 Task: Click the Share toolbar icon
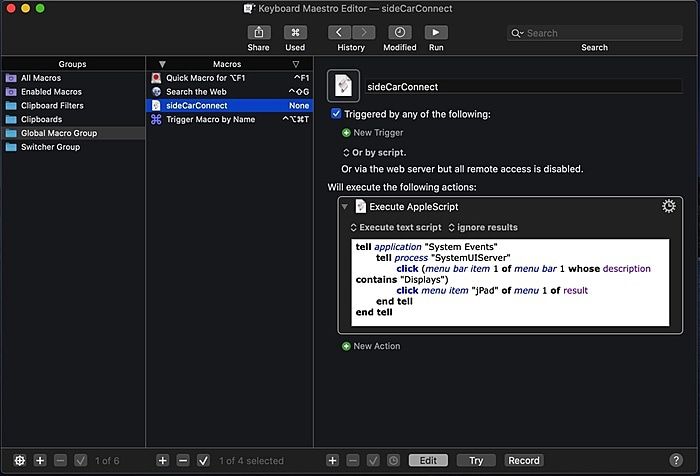coord(258,33)
